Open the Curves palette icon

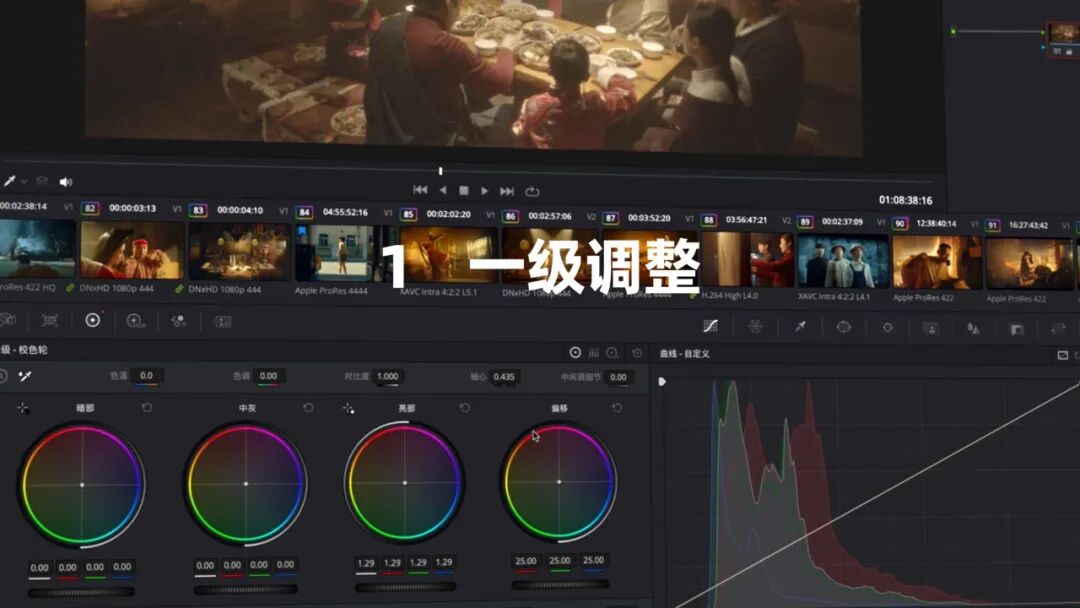pyautogui.click(x=711, y=326)
